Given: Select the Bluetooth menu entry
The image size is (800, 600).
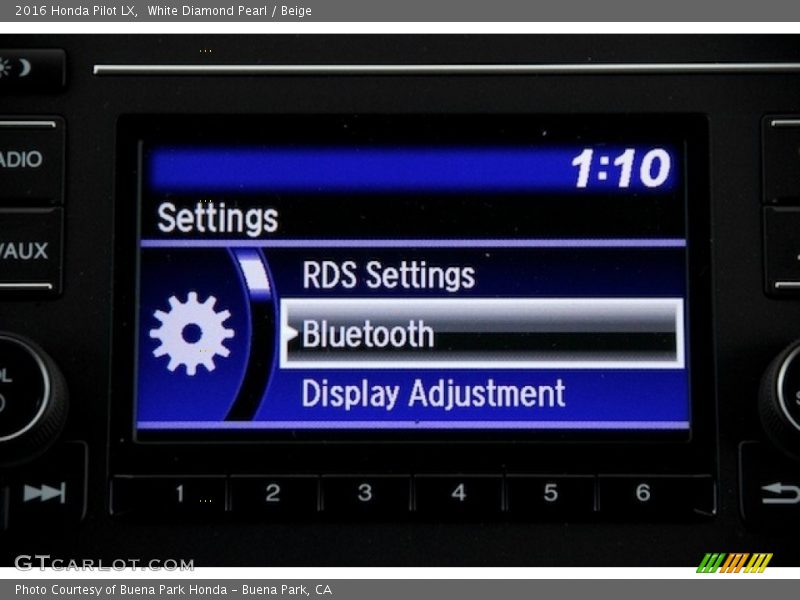Looking at the screenshot, I should pyautogui.click(x=482, y=334).
